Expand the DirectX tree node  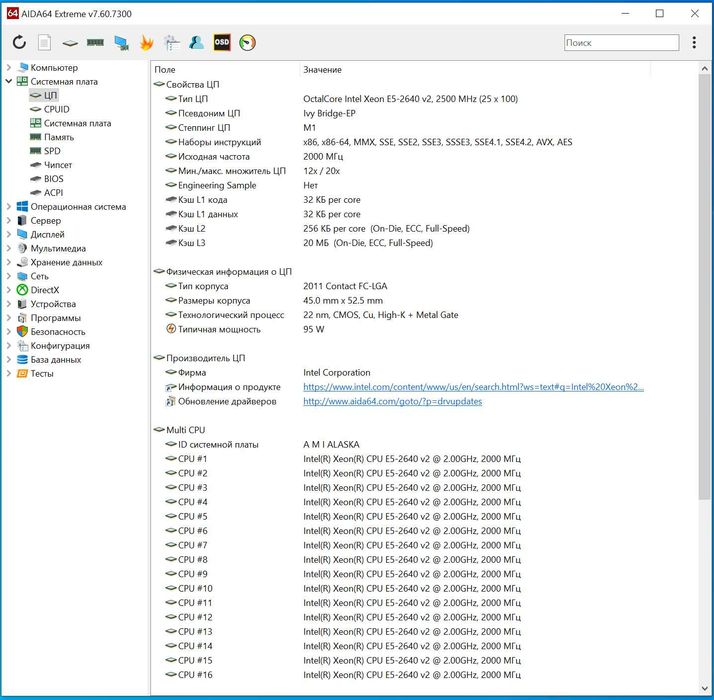(9, 290)
